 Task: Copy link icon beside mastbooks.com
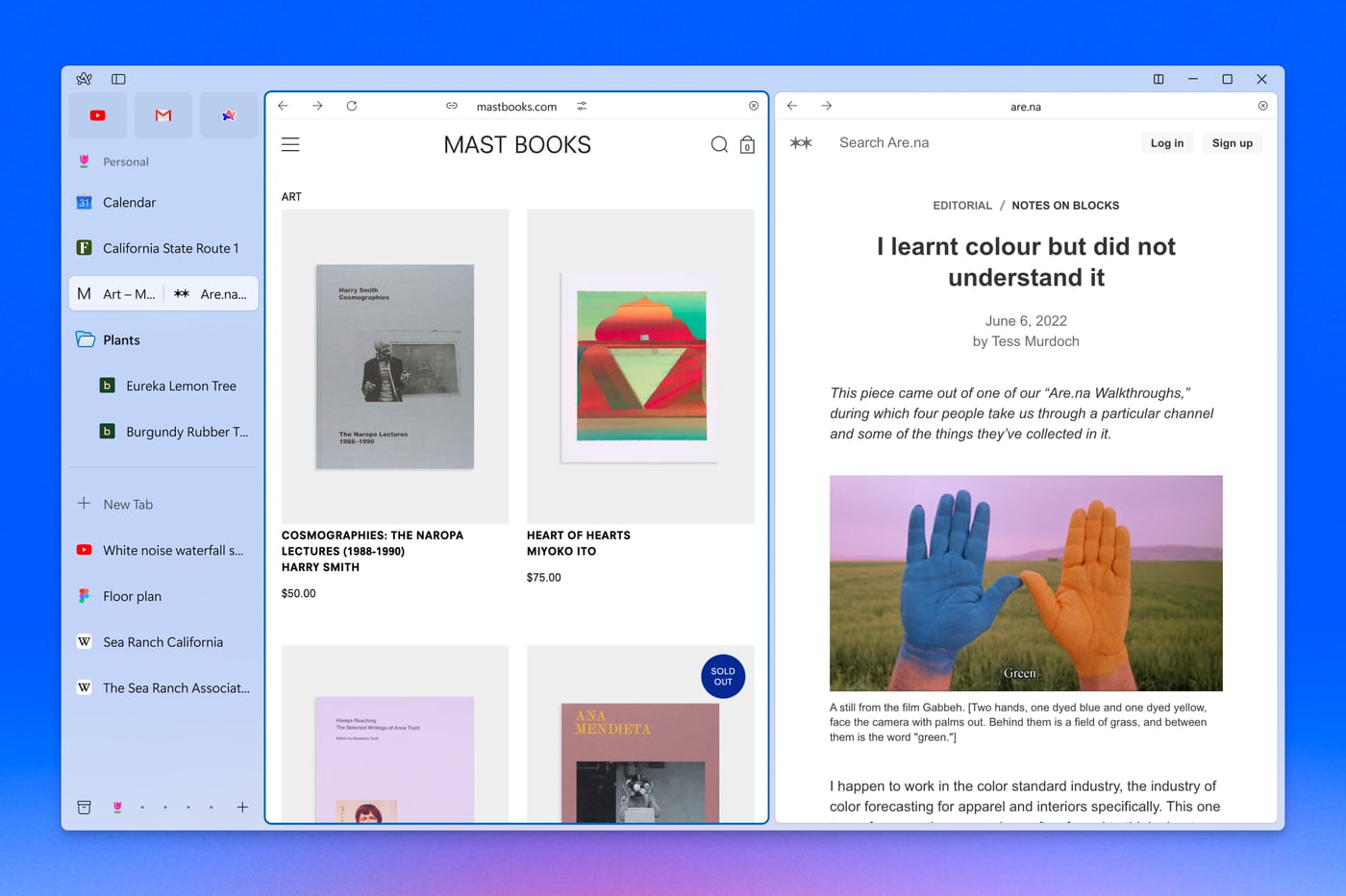452,106
